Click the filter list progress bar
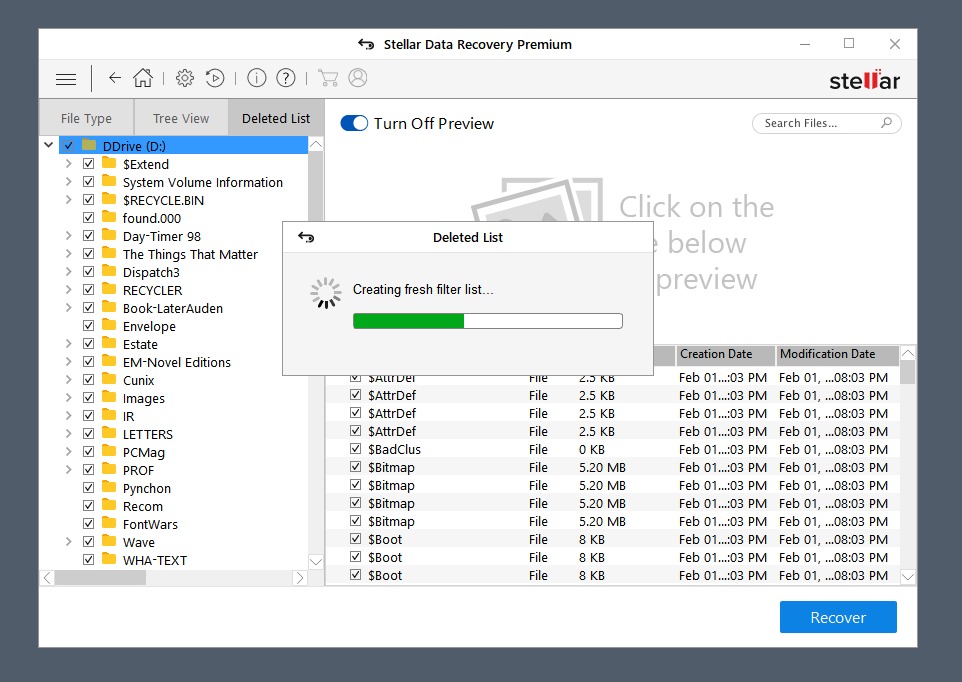Viewport: 962px width, 682px height. click(488, 320)
